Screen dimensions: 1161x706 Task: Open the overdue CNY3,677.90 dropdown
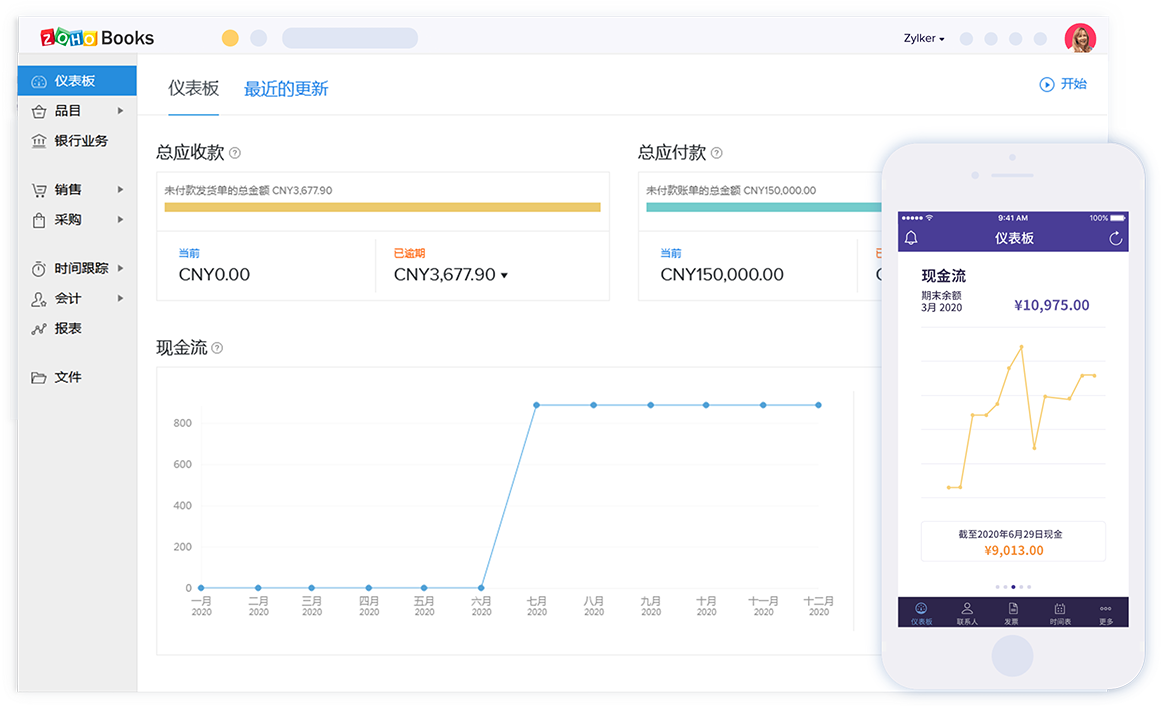[x=504, y=275]
